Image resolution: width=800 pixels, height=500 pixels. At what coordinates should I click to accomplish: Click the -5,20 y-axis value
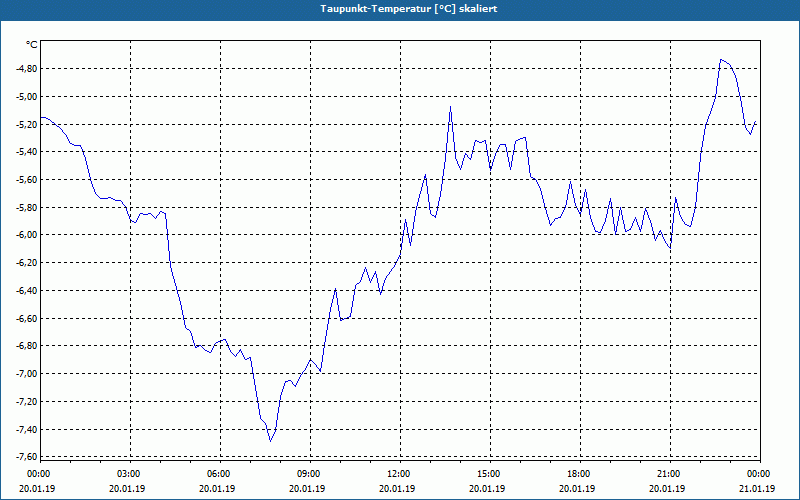click(x=27, y=124)
